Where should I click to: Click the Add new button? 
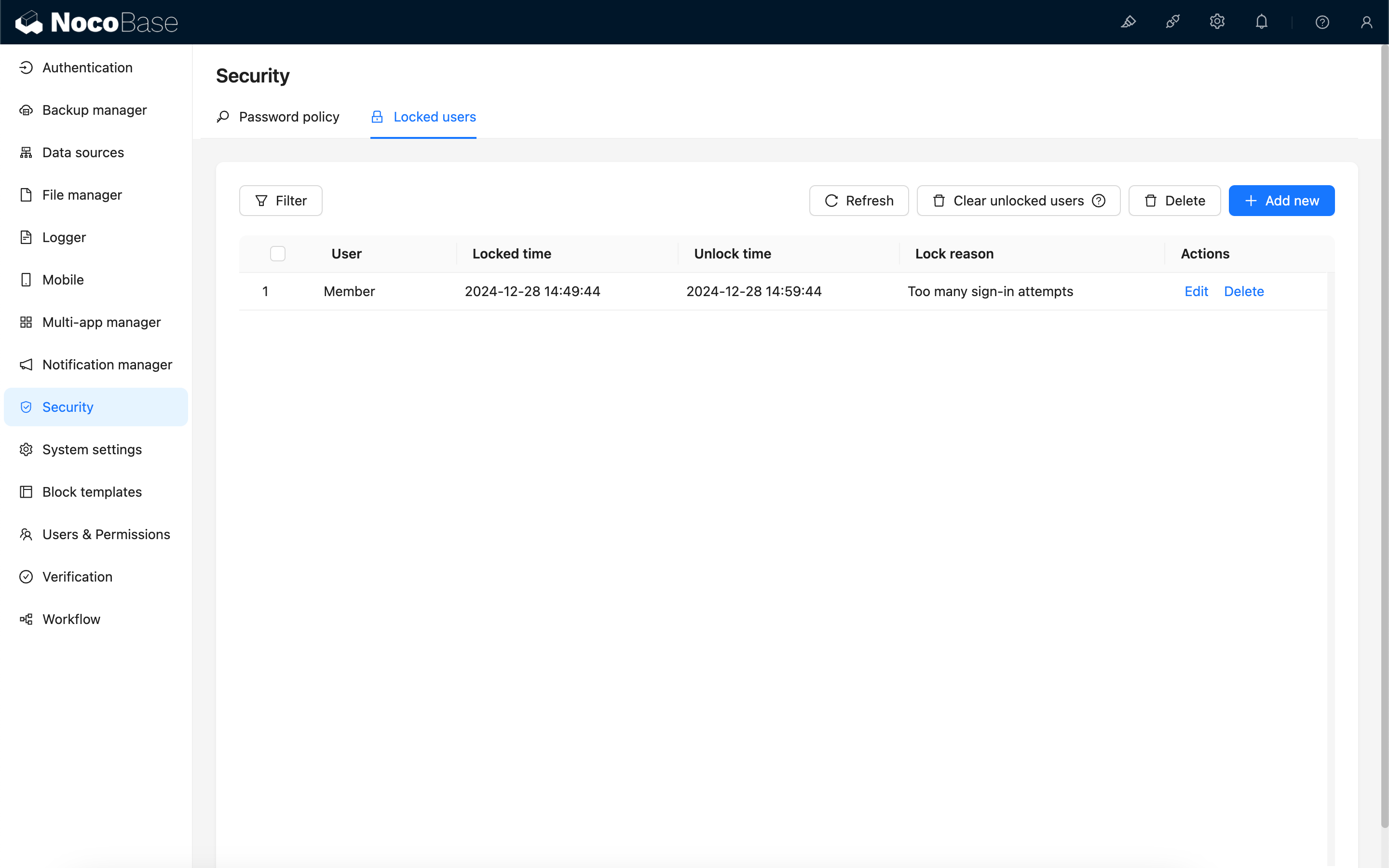click(1281, 200)
